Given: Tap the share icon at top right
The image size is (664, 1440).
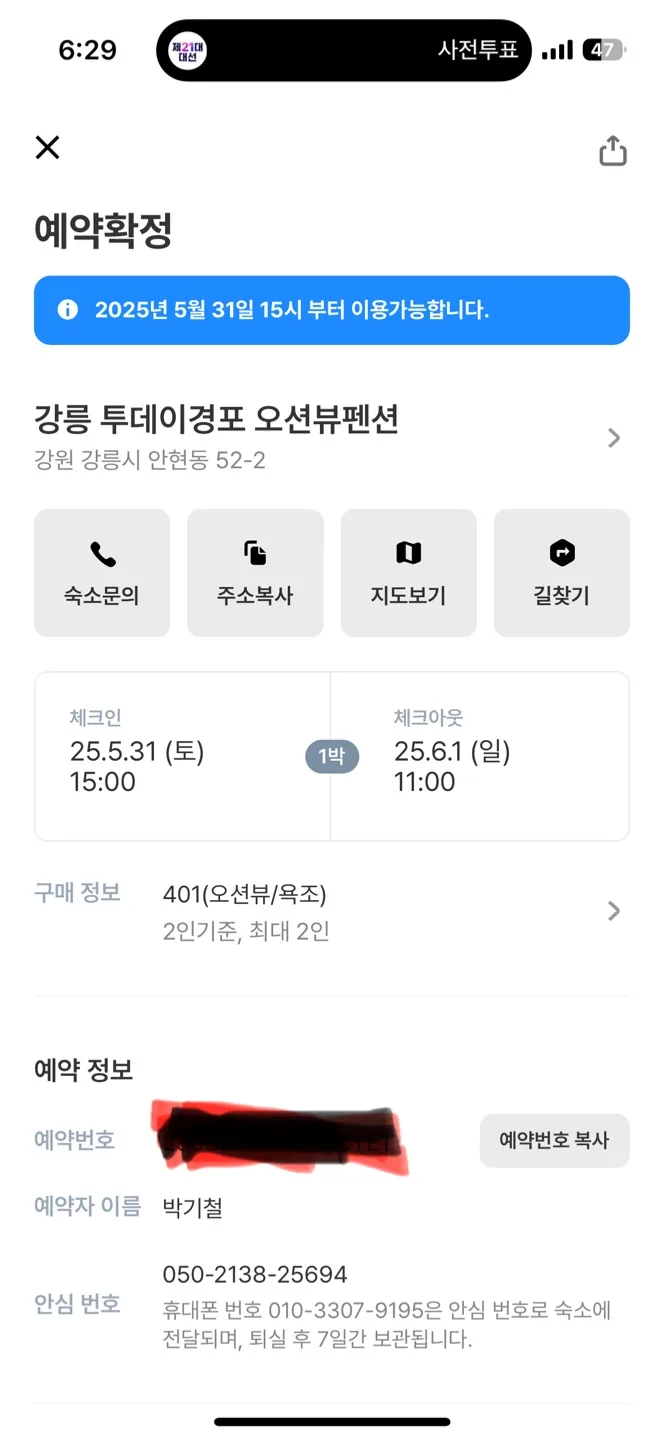Looking at the screenshot, I should coord(612,150).
